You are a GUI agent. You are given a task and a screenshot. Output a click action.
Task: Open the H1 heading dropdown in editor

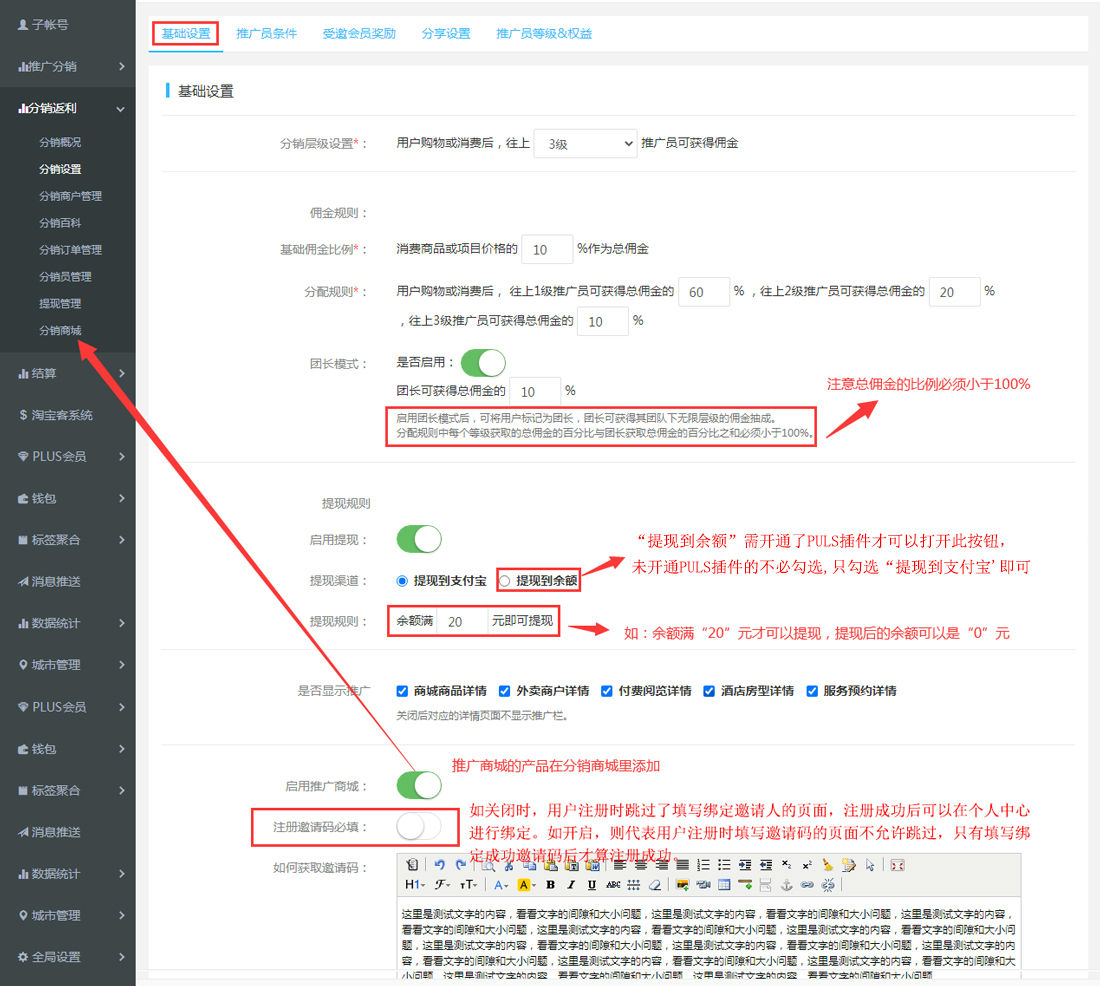click(x=414, y=885)
